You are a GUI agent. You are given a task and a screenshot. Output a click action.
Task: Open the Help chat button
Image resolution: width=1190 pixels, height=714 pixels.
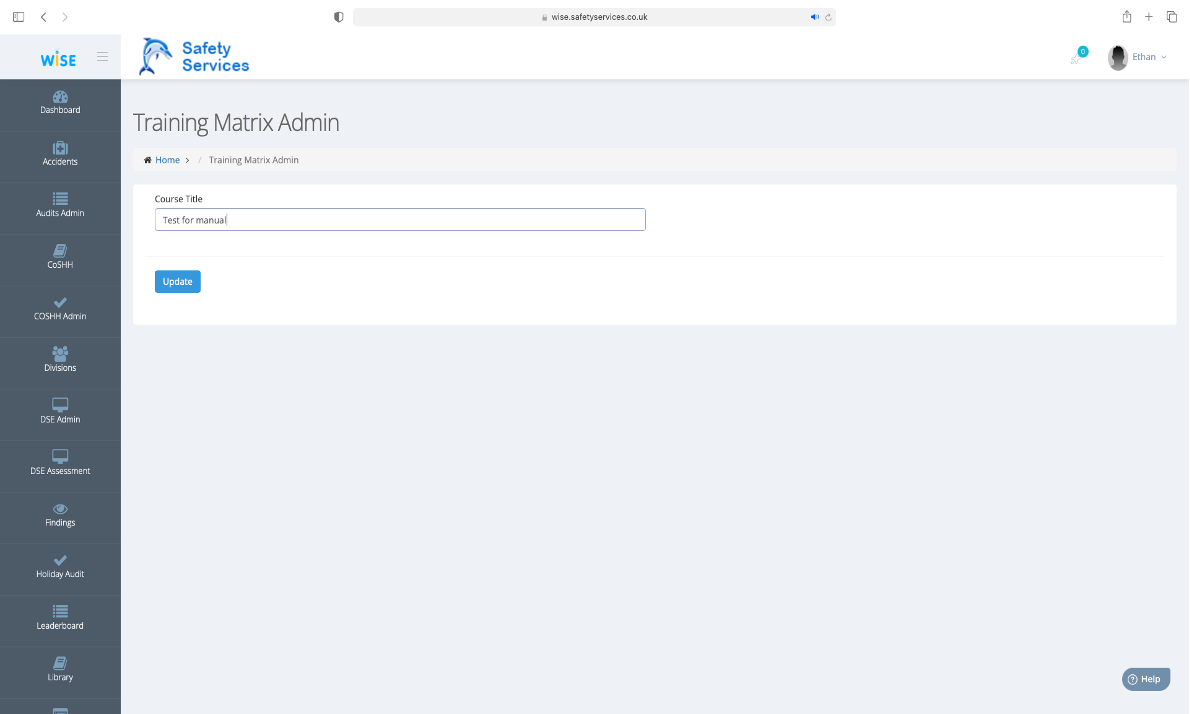pyautogui.click(x=1145, y=679)
